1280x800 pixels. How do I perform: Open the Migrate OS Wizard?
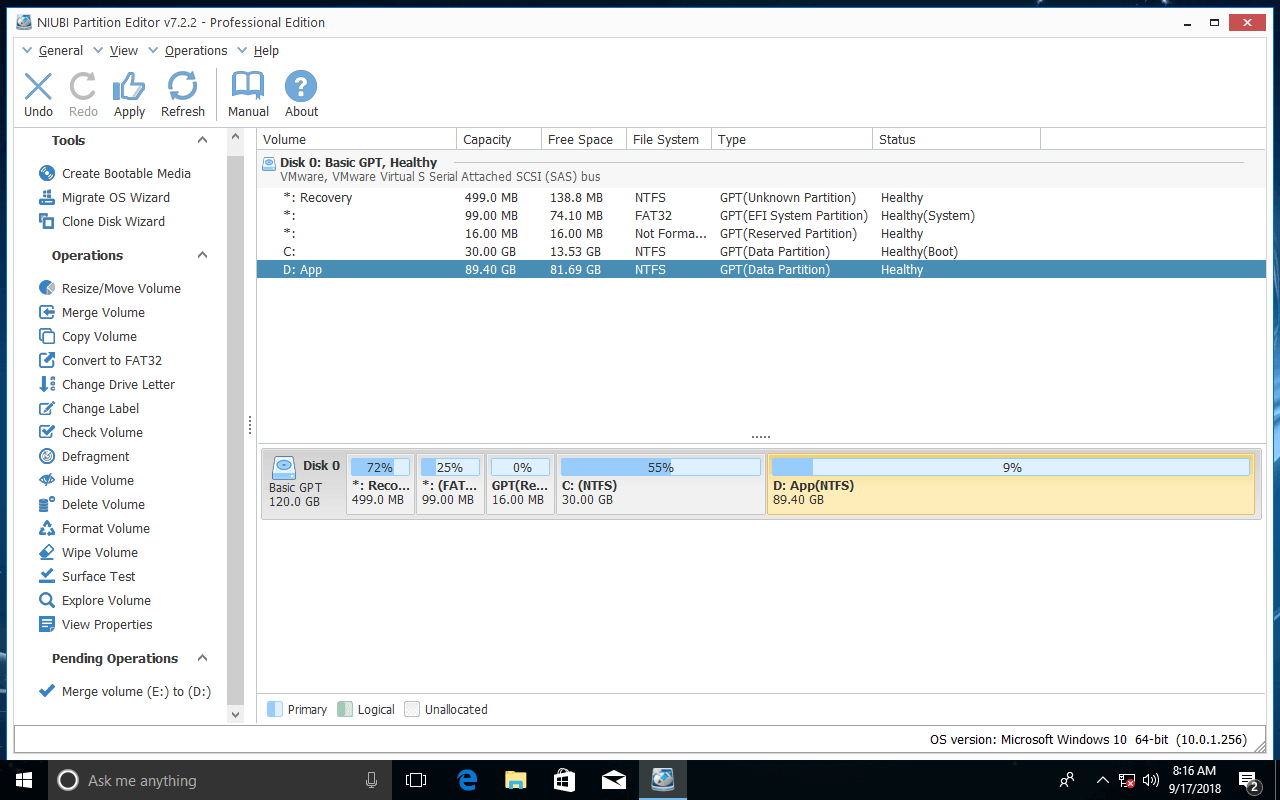pos(116,197)
